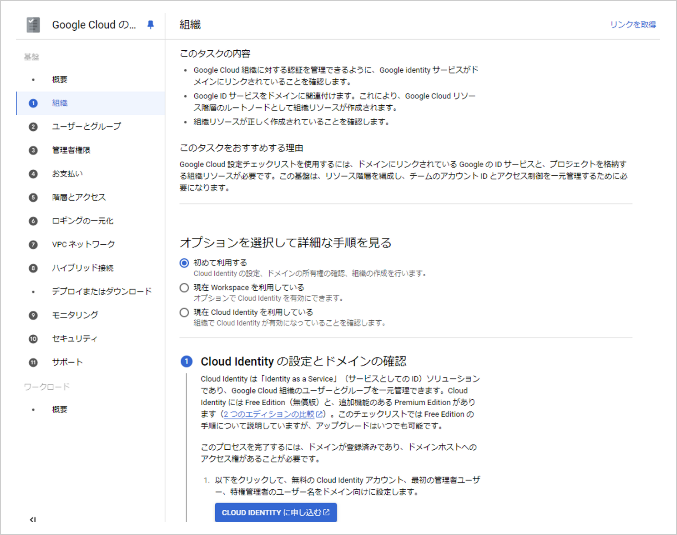
Task: Click the Google Cloud の... title text
Action: pos(94,25)
